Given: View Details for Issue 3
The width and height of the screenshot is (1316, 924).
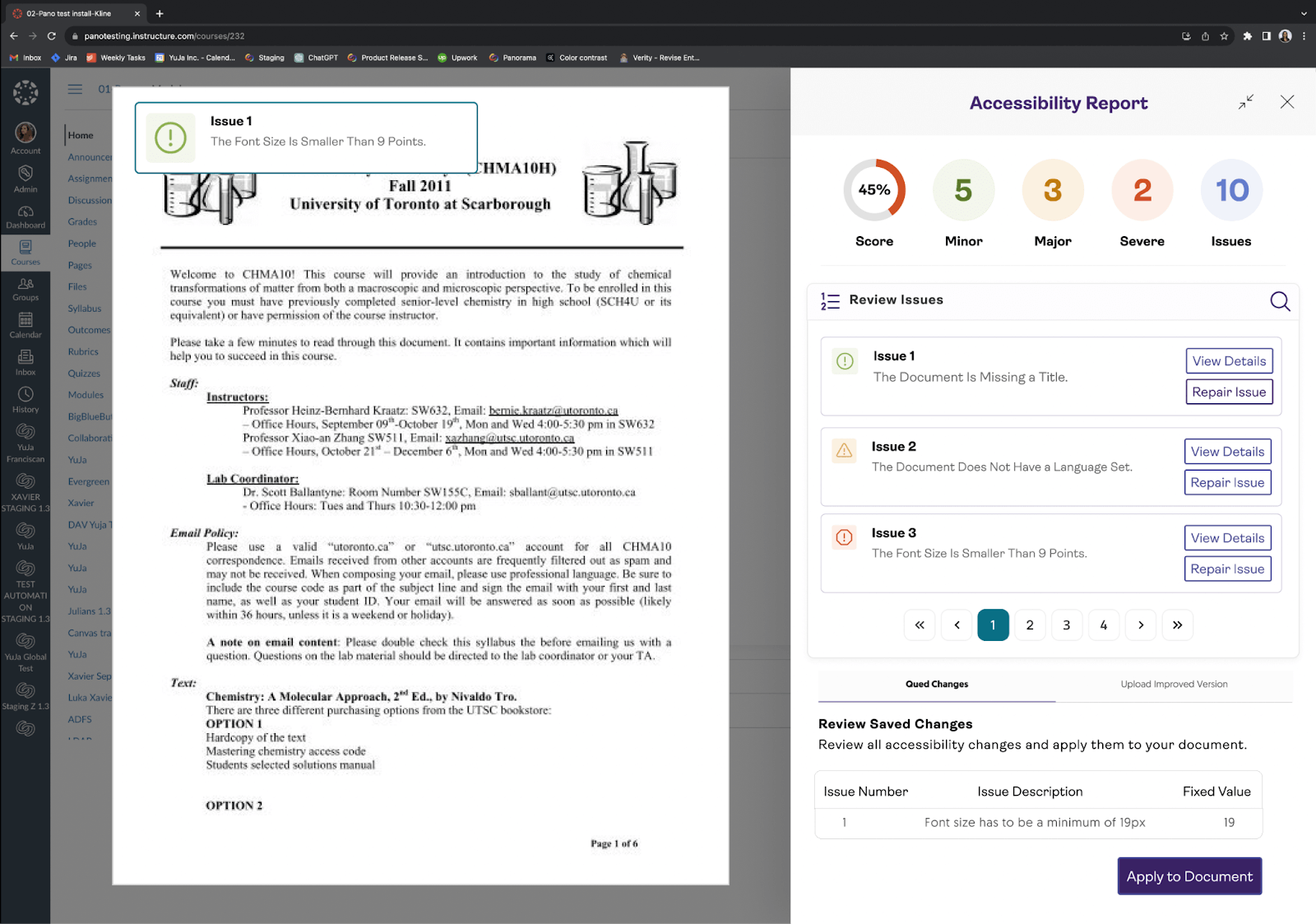Looking at the screenshot, I should (x=1227, y=538).
